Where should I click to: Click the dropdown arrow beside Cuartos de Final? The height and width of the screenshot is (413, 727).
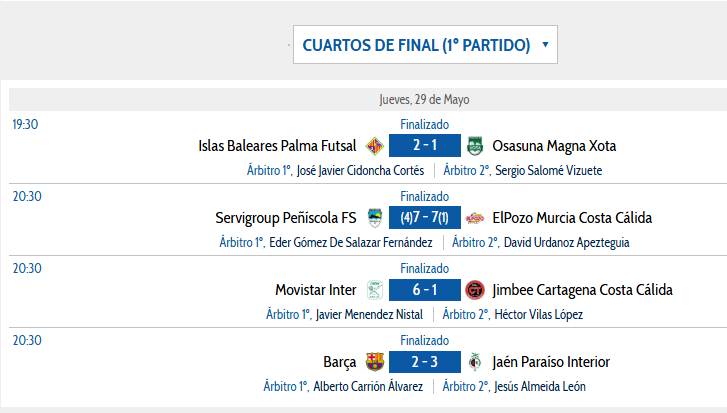(545, 45)
